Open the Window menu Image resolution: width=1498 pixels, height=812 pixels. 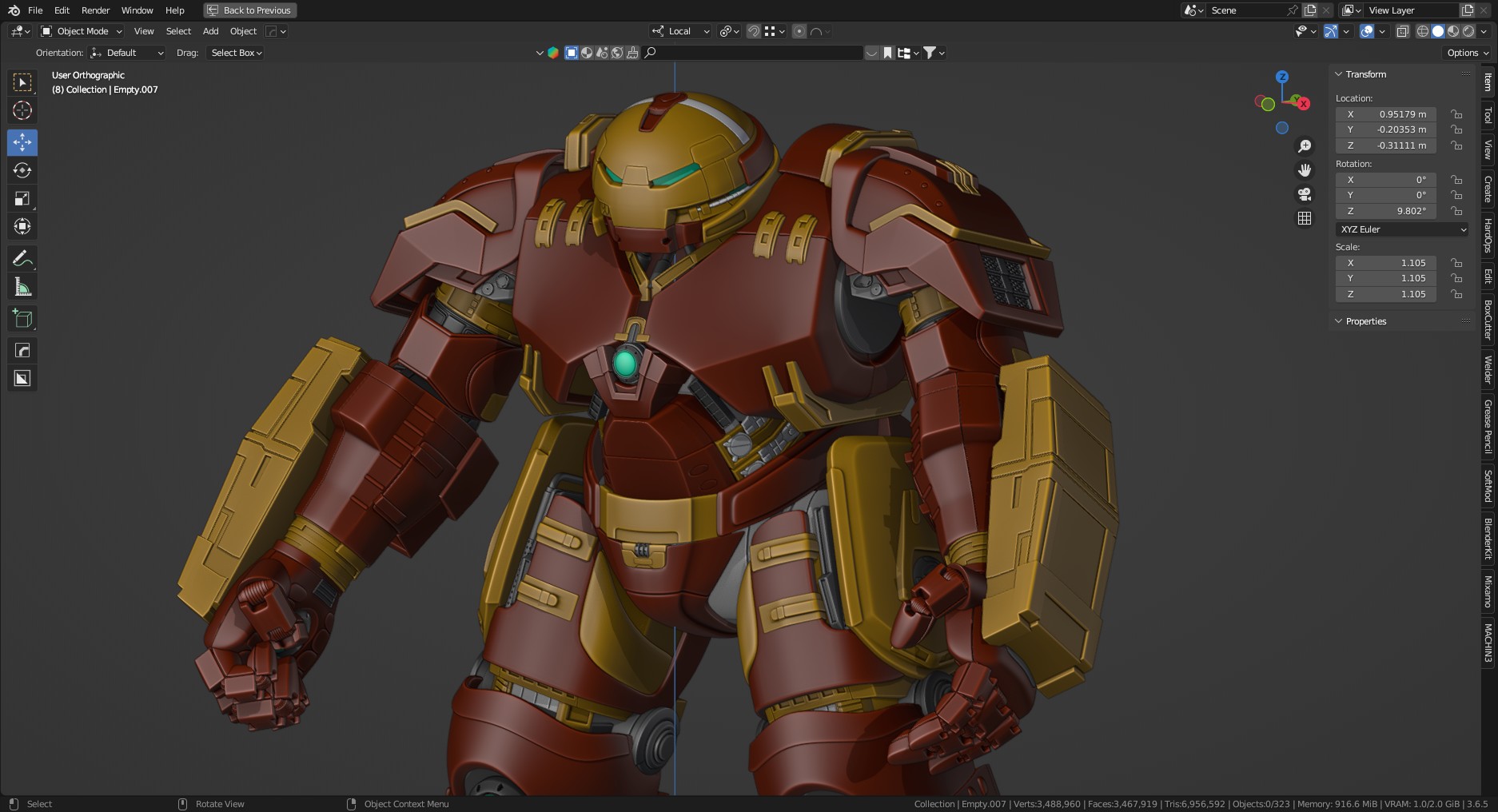(137, 10)
